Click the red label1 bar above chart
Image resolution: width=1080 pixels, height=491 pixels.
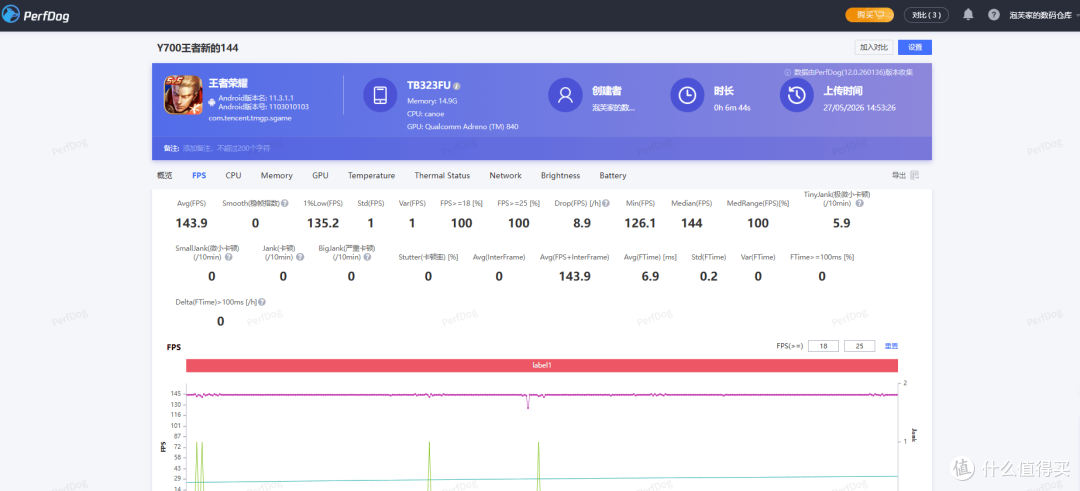[x=542, y=365]
